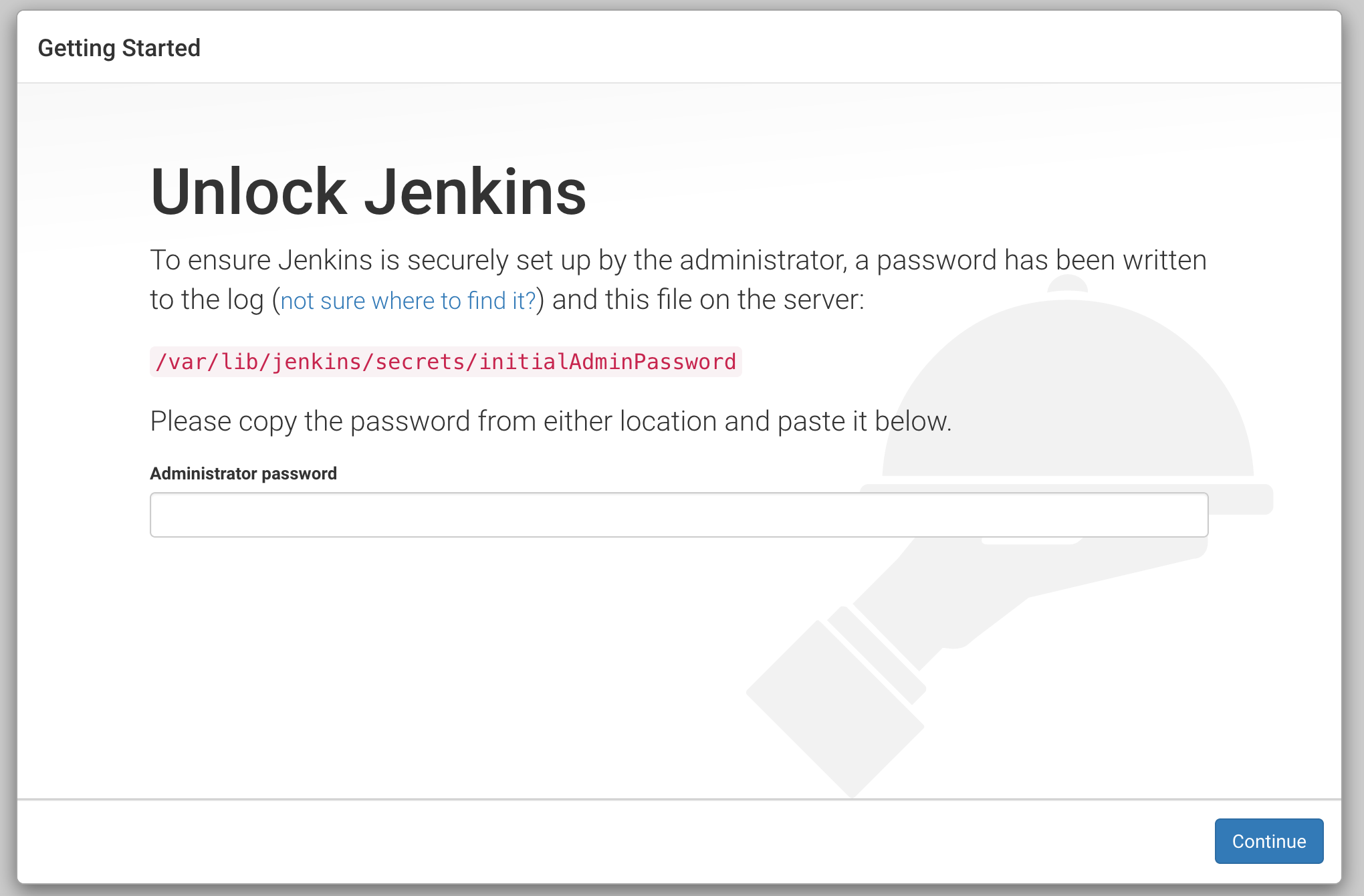The height and width of the screenshot is (896, 1364).
Task: Click the Continue button
Action: pyautogui.click(x=1268, y=841)
